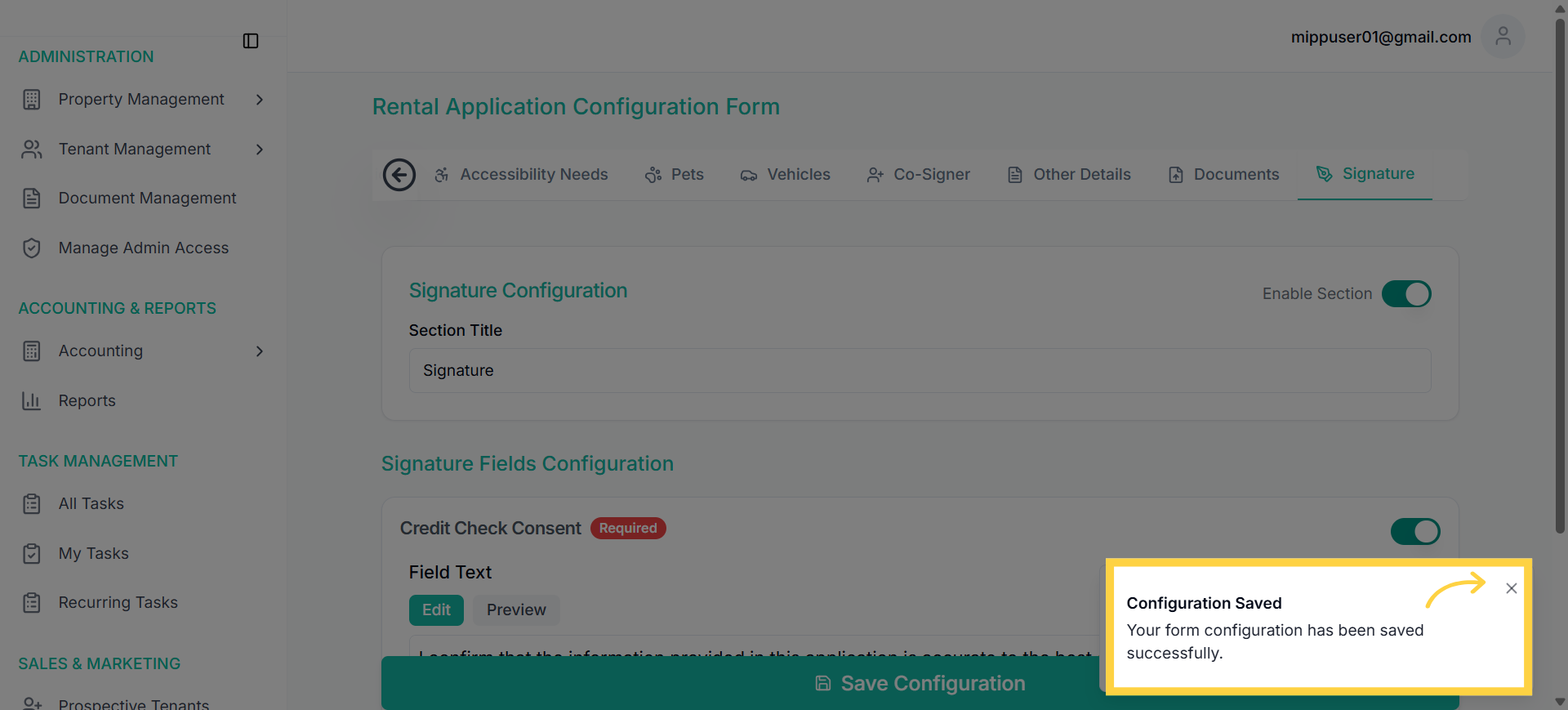Screen dimensions: 1568x710
Task: Expand the Accounting chevron
Action: pos(260,351)
